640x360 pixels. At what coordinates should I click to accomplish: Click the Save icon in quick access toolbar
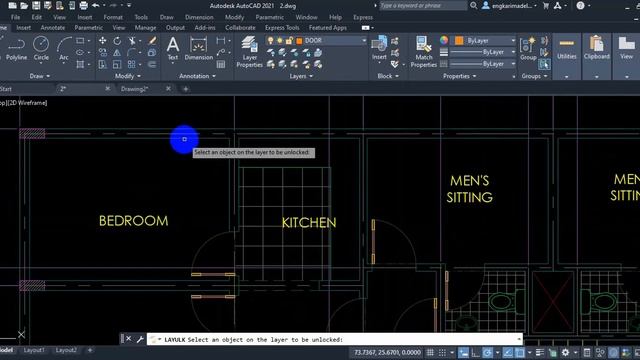coord(36,6)
